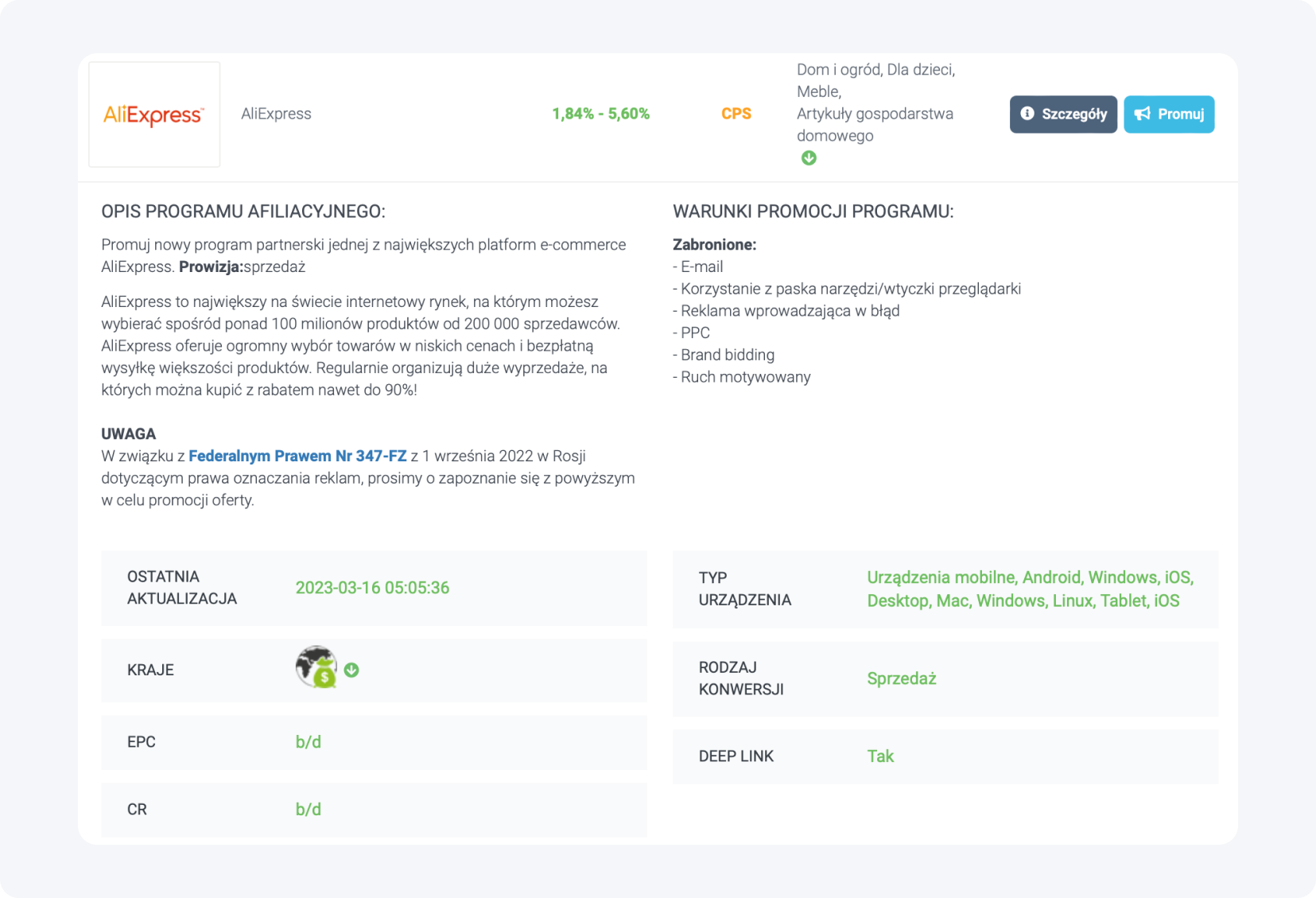The width and height of the screenshot is (1316, 898).
Task: Click the CPS model label
Action: (x=736, y=114)
